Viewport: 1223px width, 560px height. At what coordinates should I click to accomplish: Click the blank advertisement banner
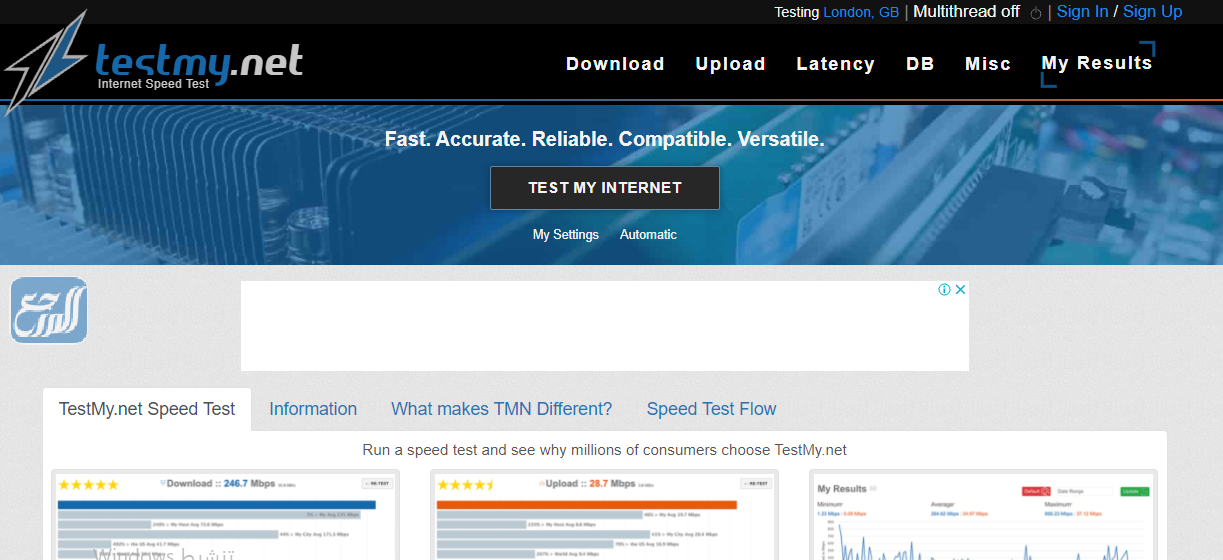click(605, 326)
